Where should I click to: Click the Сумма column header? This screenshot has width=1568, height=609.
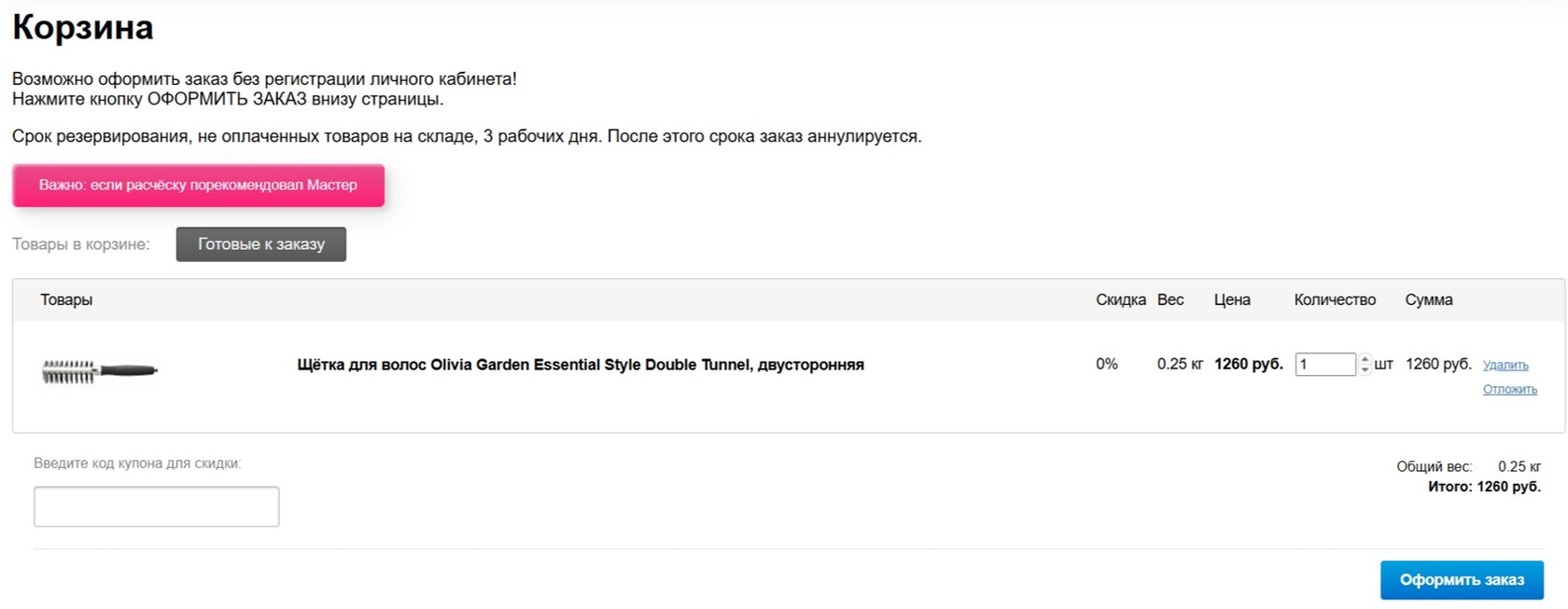[1429, 300]
